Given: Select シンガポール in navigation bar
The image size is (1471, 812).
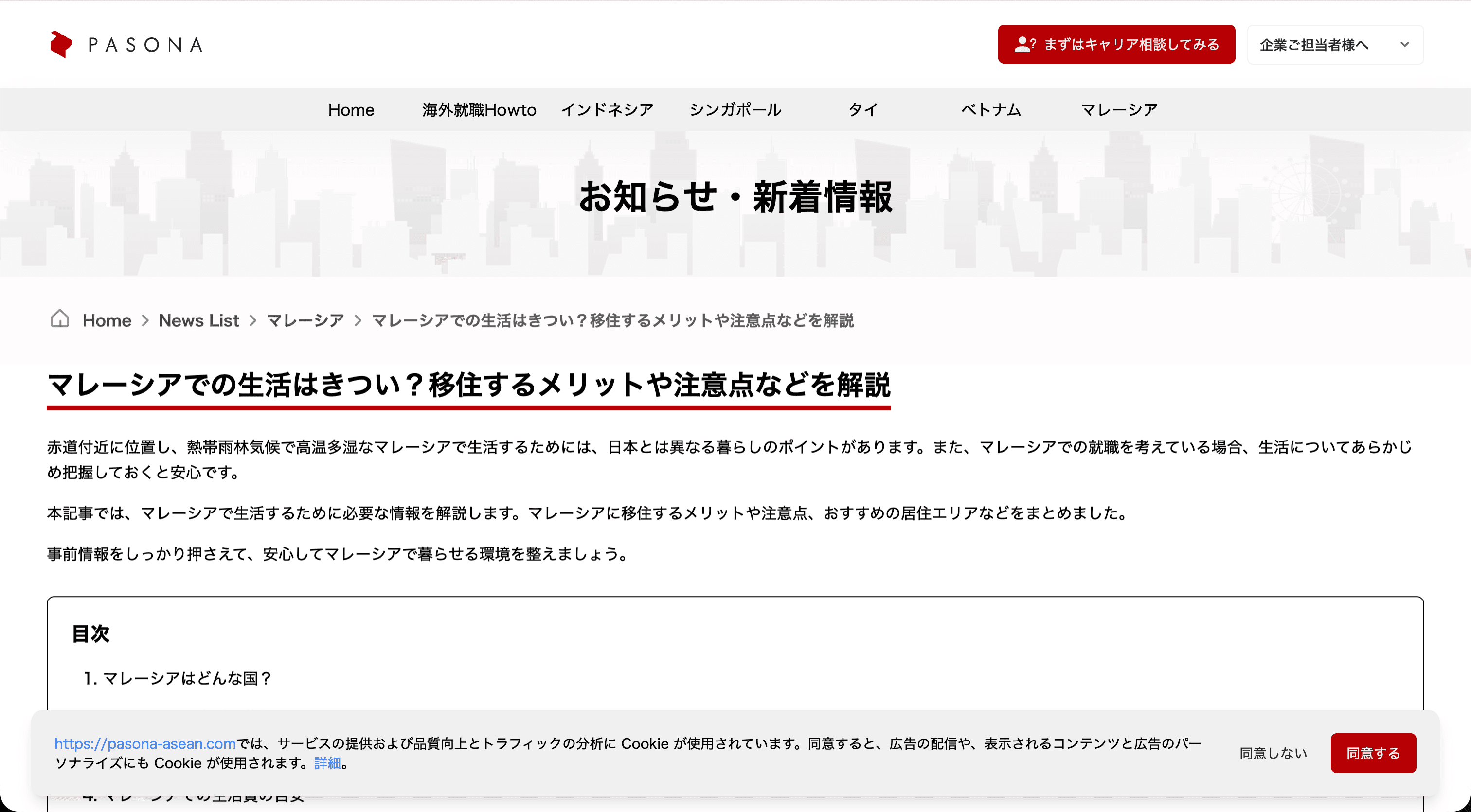Looking at the screenshot, I should 735,109.
